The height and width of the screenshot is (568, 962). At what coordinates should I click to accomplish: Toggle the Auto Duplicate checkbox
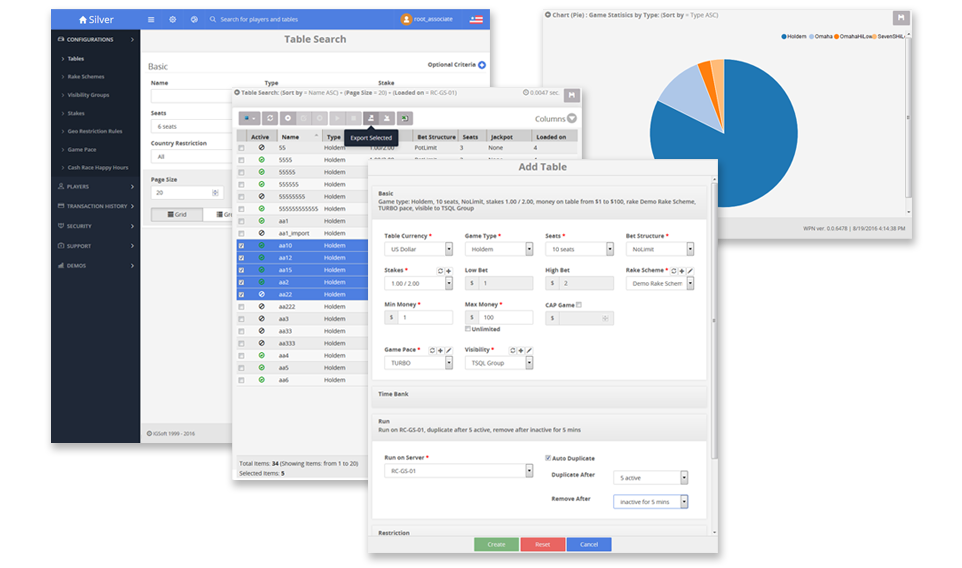[x=548, y=458]
